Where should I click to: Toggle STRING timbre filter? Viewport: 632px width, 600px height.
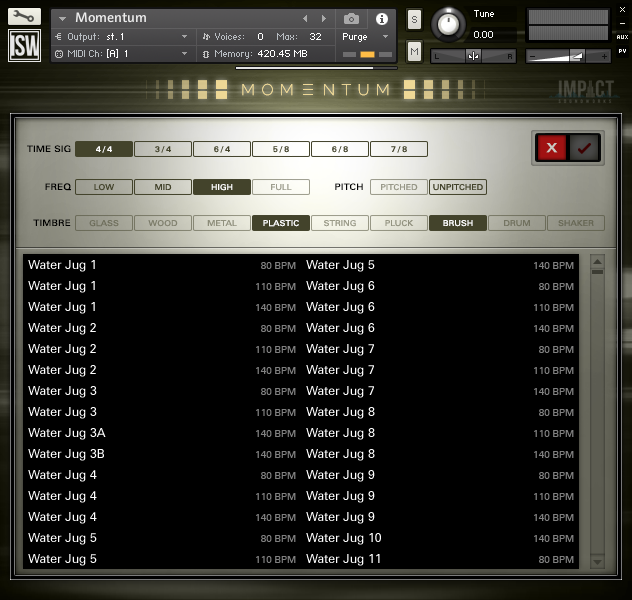click(x=340, y=223)
